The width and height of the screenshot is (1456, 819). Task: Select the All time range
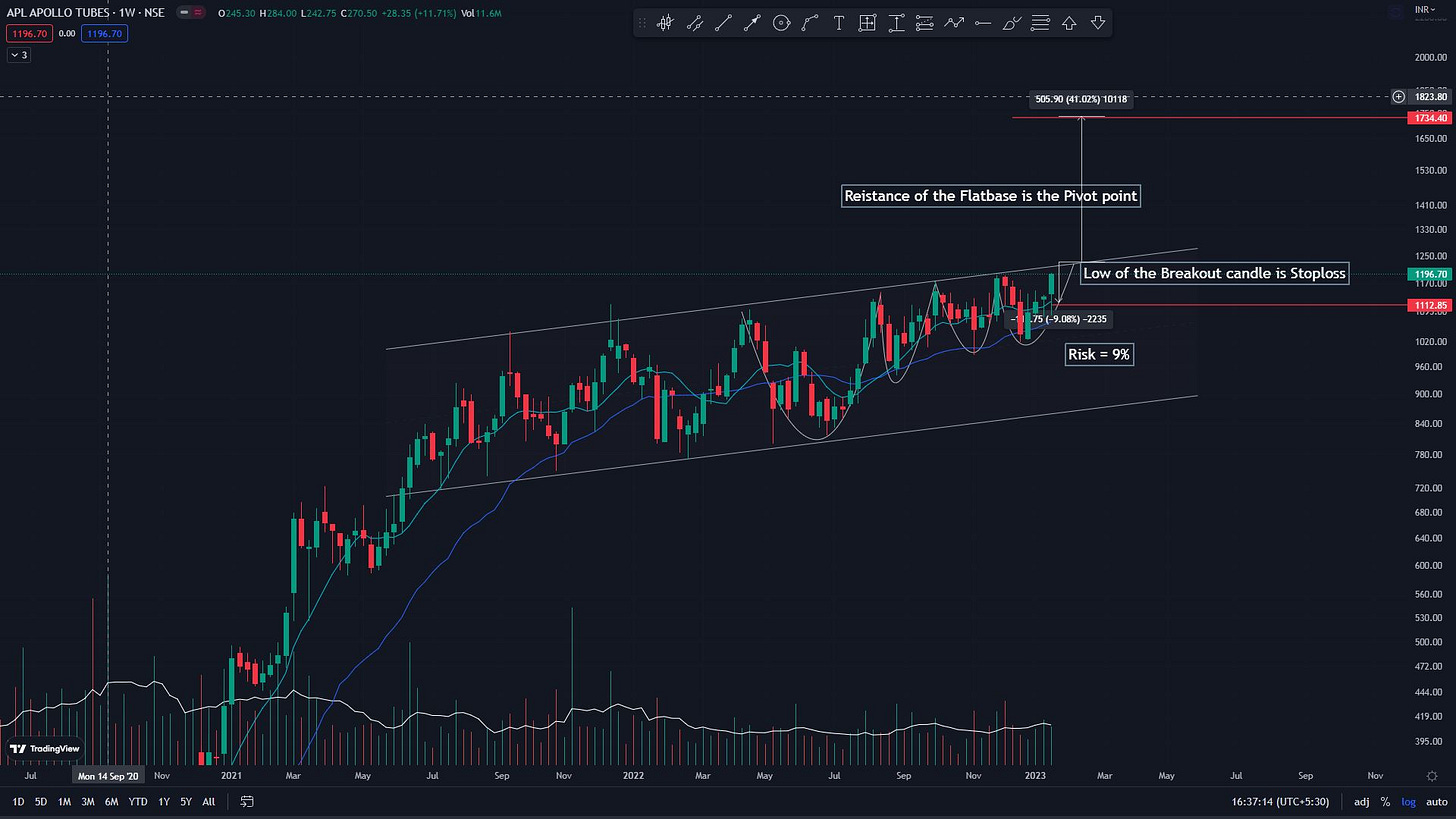[x=208, y=802]
